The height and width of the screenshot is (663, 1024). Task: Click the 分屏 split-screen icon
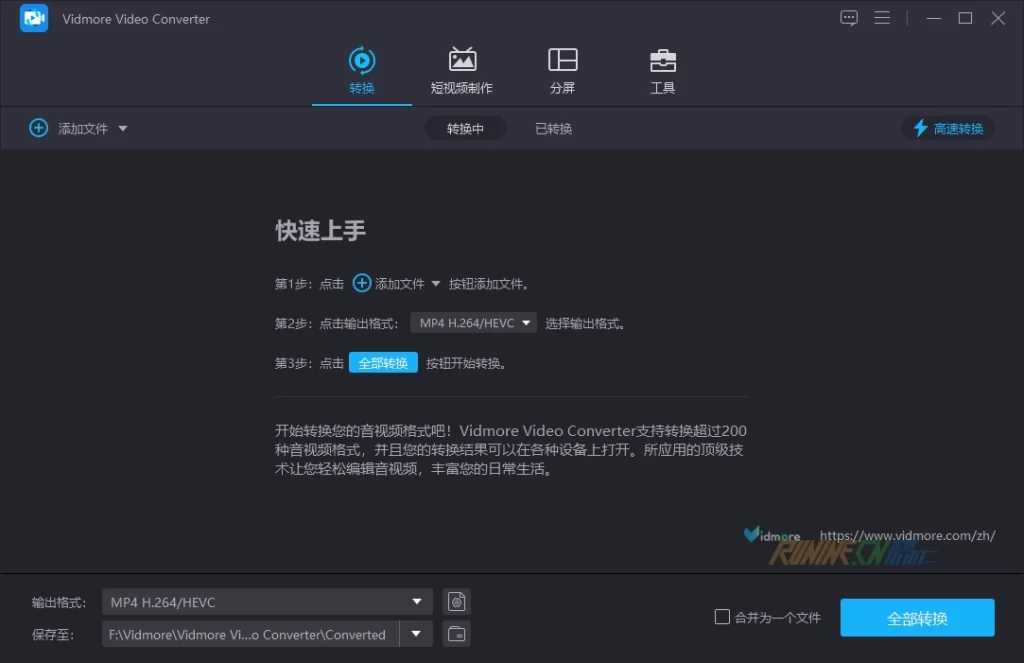(x=562, y=60)
